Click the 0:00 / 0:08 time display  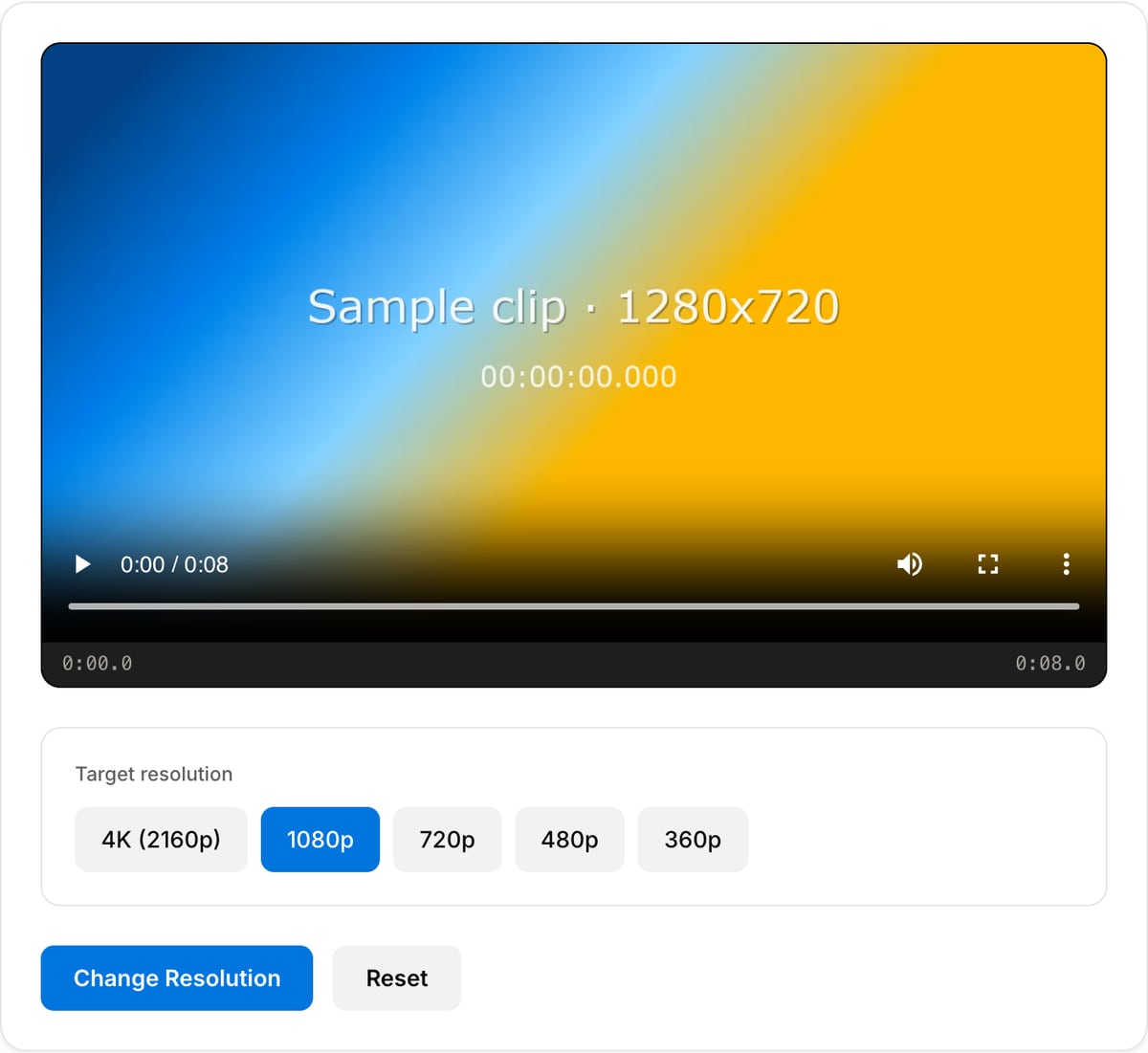pyautogui.click(x=174, y=564)
